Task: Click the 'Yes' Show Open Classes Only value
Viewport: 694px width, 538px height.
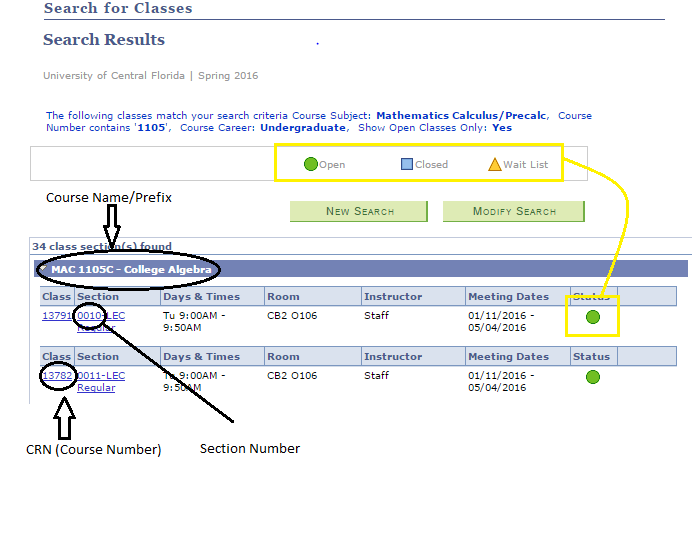Action: click(x=502, y=128)
